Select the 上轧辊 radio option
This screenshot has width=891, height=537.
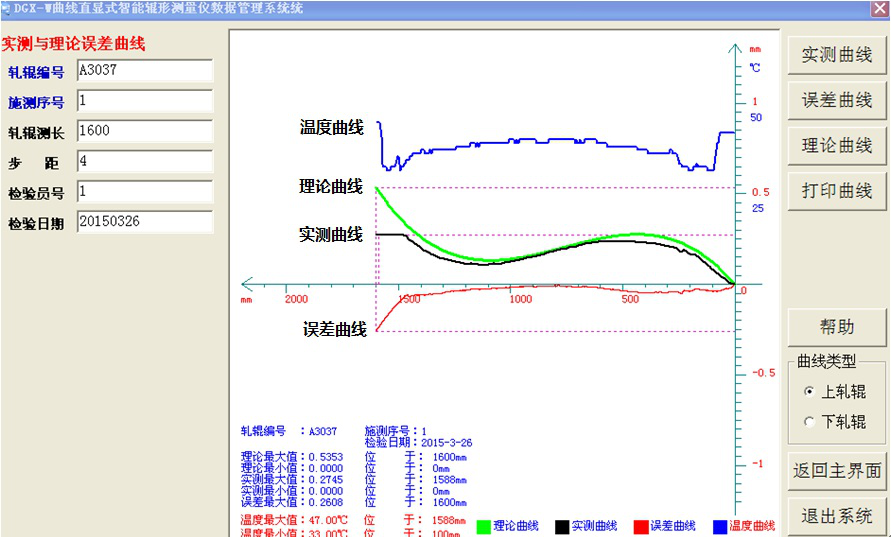point(809,392)
